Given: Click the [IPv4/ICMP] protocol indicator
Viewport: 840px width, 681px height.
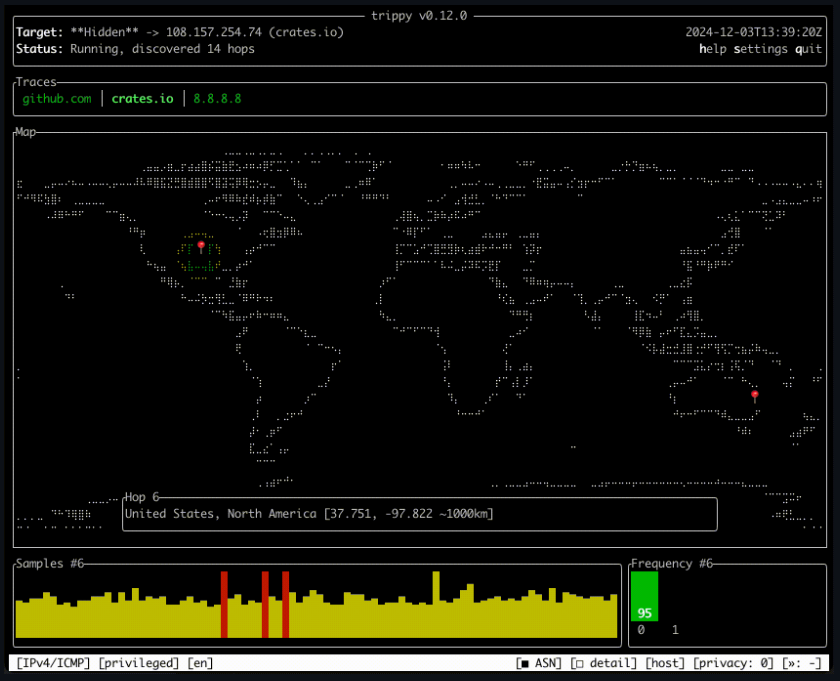Looking at the screenshot, I should (x=53, y=663).
